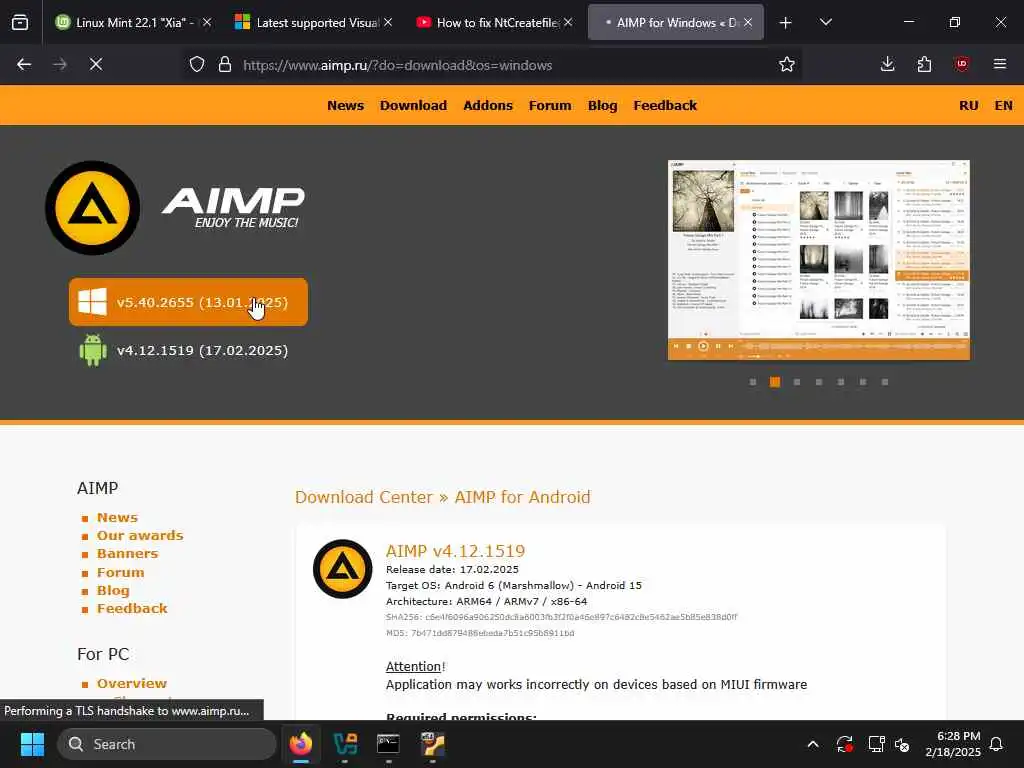Click the MD5 checksum text
The height and width of the screenshot is (768, 1024).
[480, 633]
